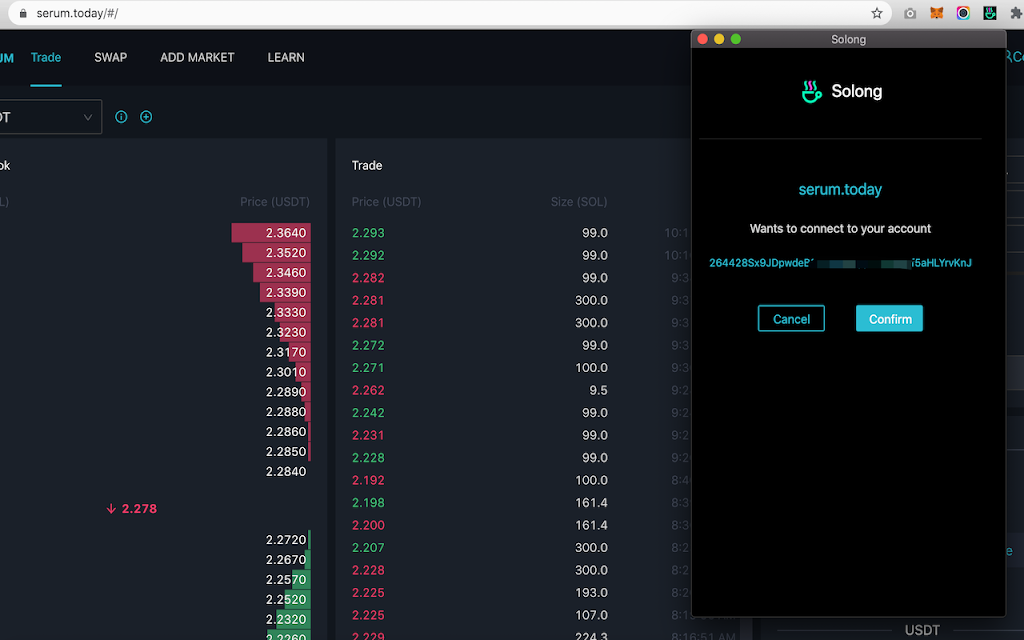
Task: Open the MetaMask fox extension icon
Action: (936, 13)
